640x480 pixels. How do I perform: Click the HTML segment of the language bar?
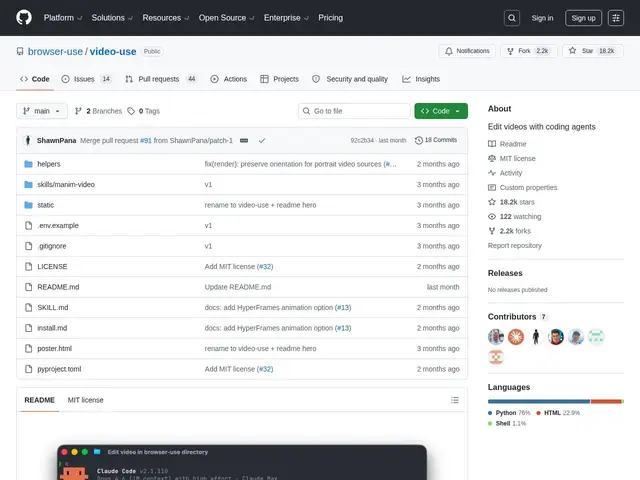click(606, 402)
